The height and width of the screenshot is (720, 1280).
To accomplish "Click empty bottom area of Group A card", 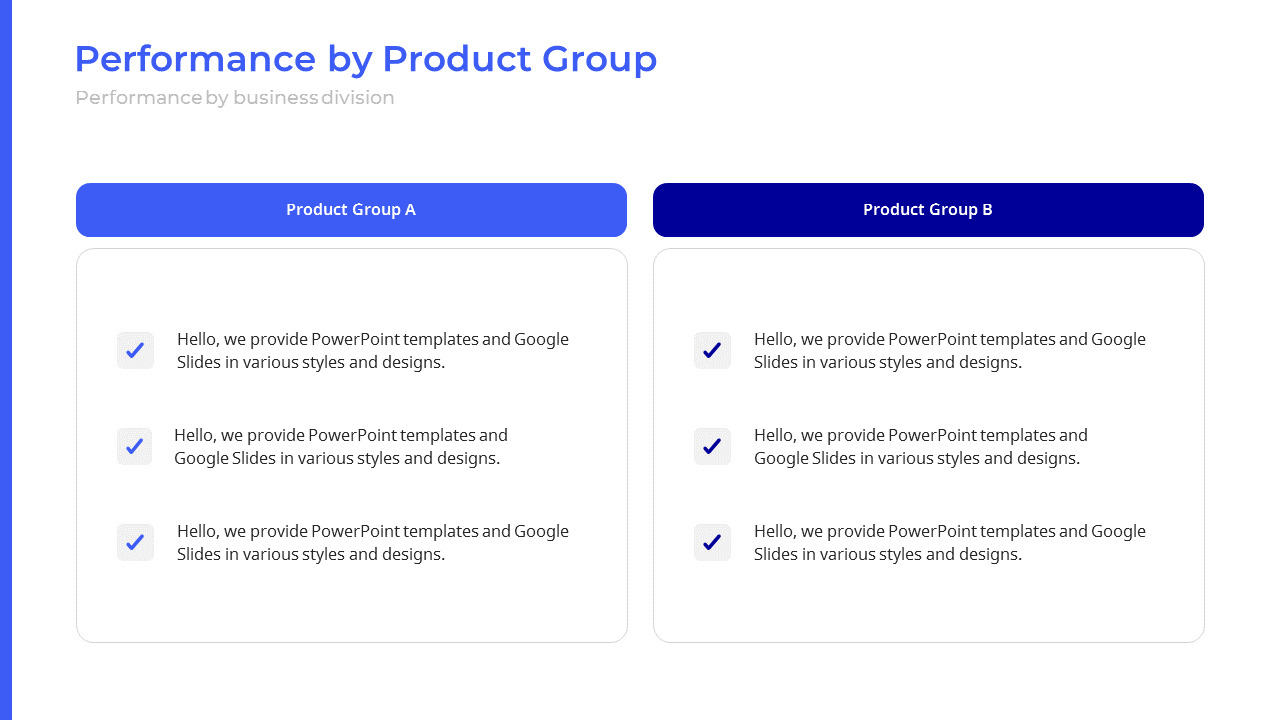I will pyautogui.click(x=351, y=605).
